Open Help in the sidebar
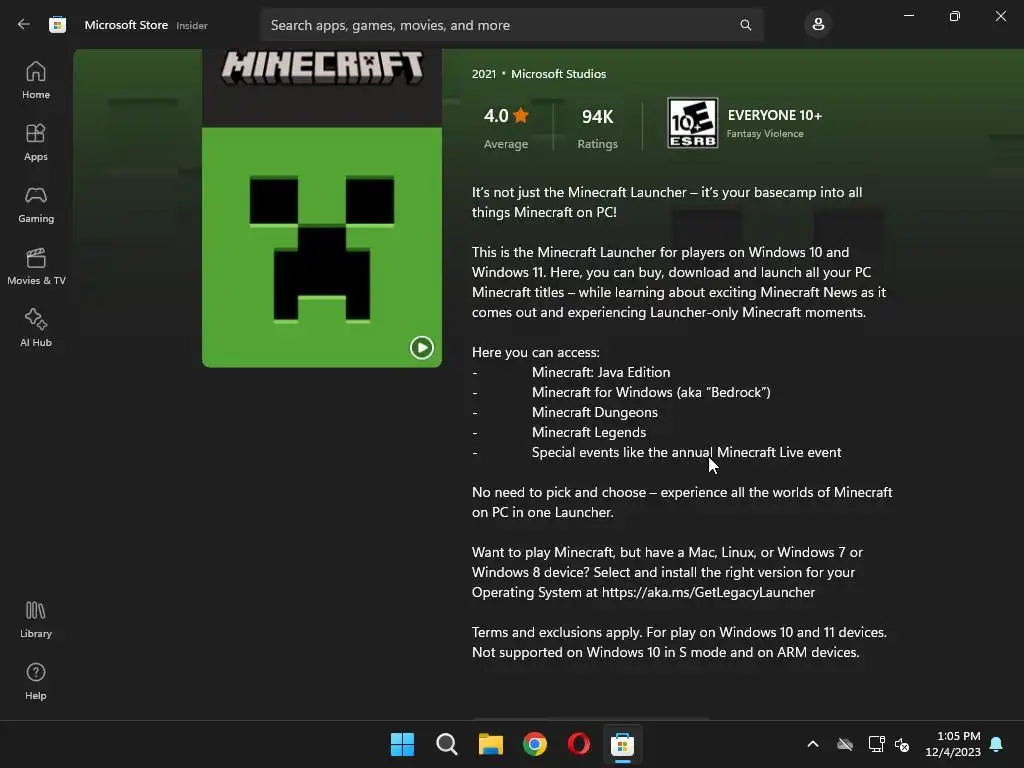Image resolution: width=1024 pixels, height=768 pixels. 36,682
